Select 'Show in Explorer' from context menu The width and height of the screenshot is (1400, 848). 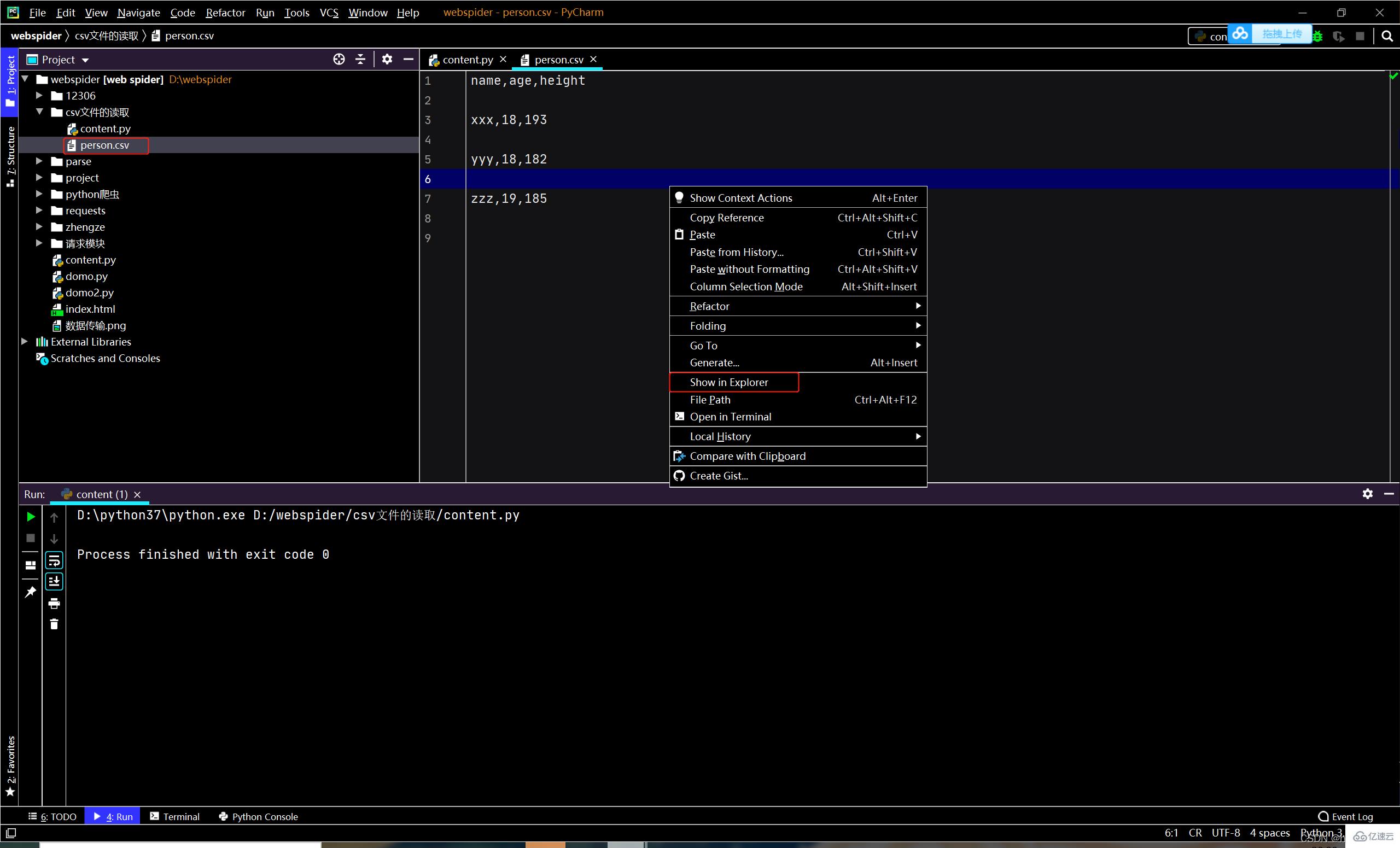728,382
